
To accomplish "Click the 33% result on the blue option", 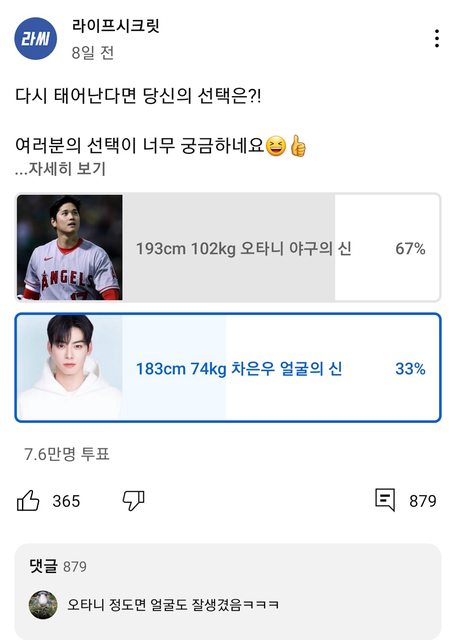I will point(410,369).
